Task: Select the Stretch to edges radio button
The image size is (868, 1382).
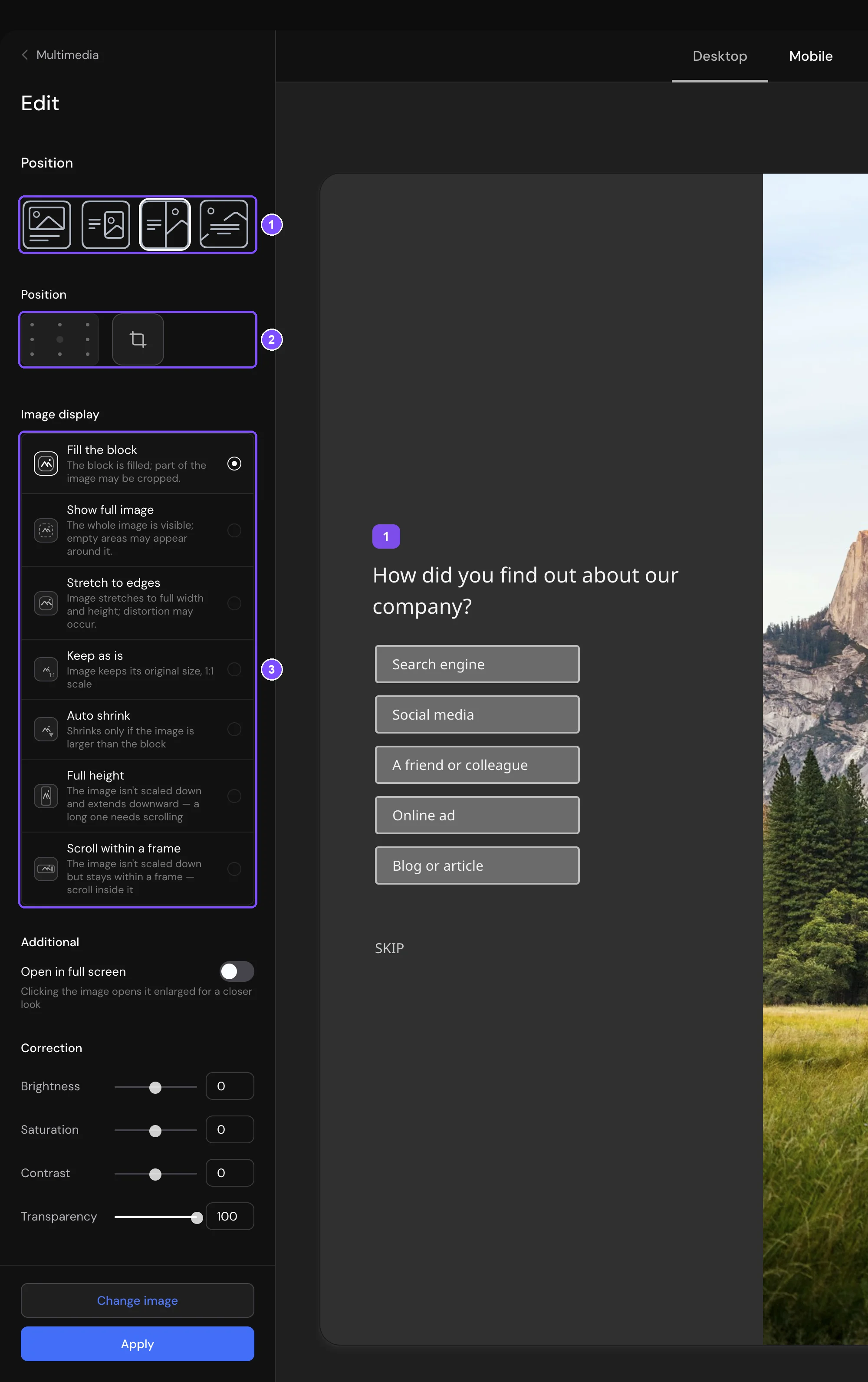Action: coord(234,602)
